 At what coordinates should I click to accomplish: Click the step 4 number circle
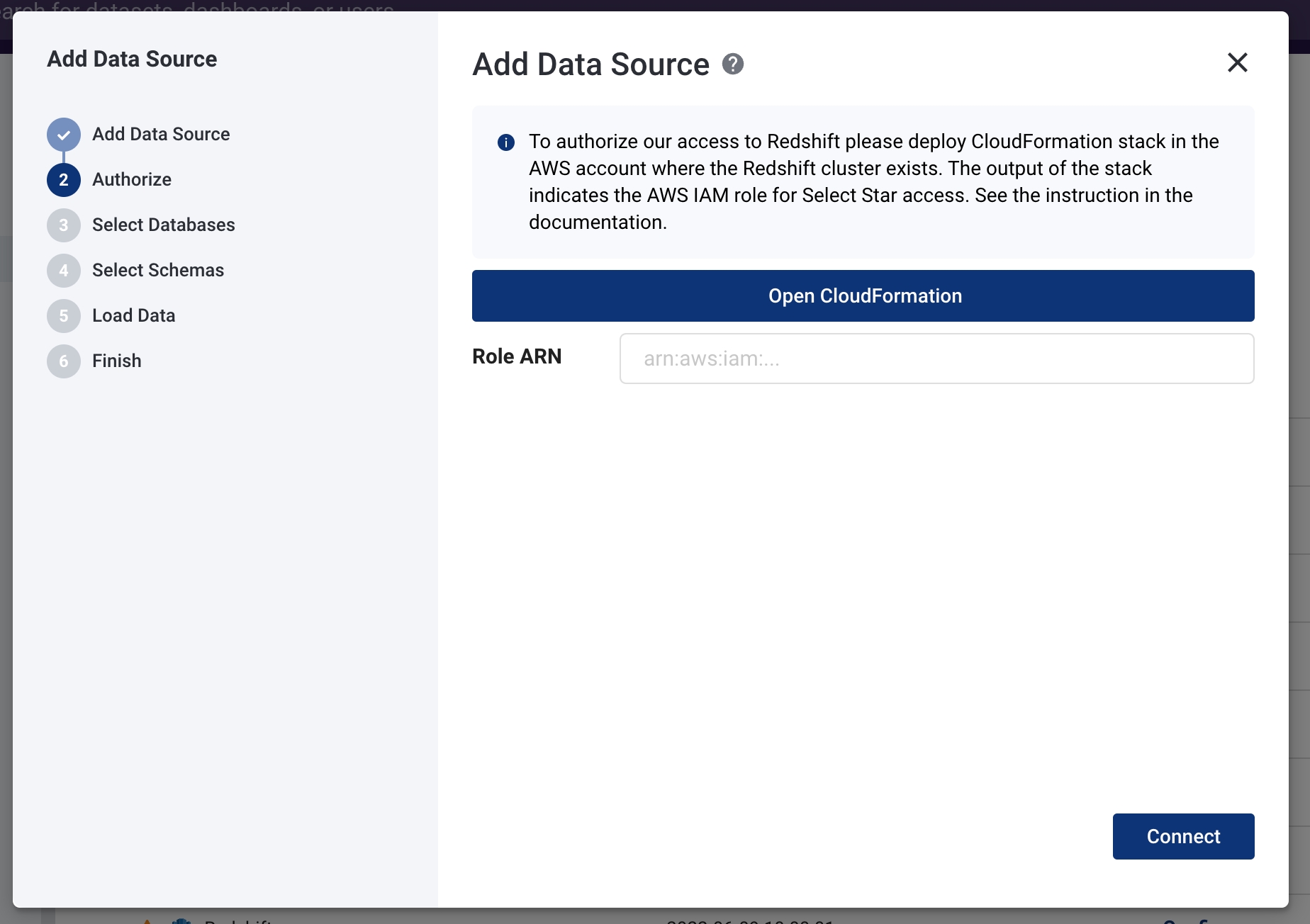point(64,271)
